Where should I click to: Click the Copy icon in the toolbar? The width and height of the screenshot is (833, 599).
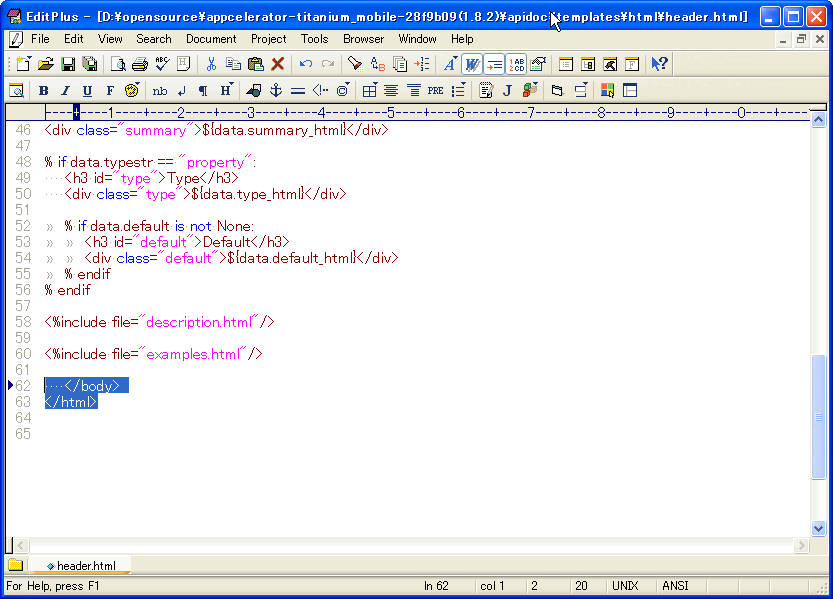coord(233,64)
